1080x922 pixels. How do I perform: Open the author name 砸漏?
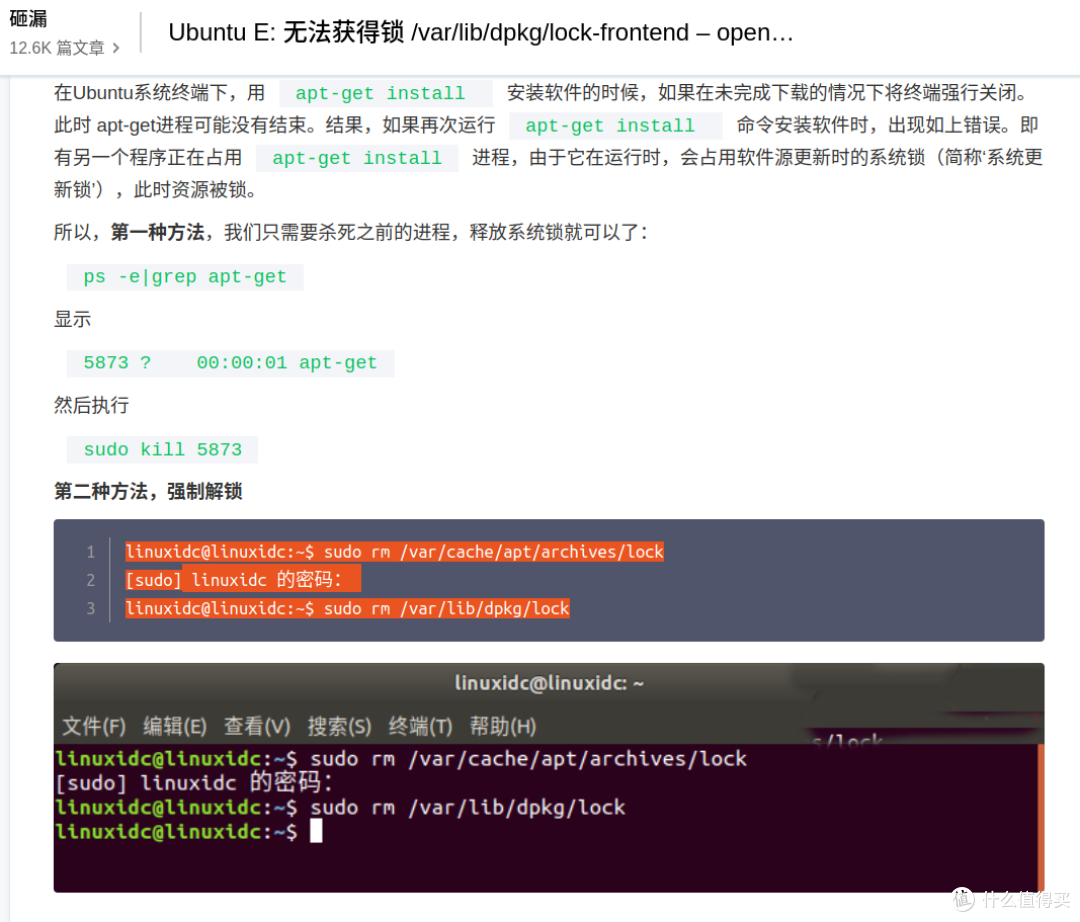pos(28,19)
